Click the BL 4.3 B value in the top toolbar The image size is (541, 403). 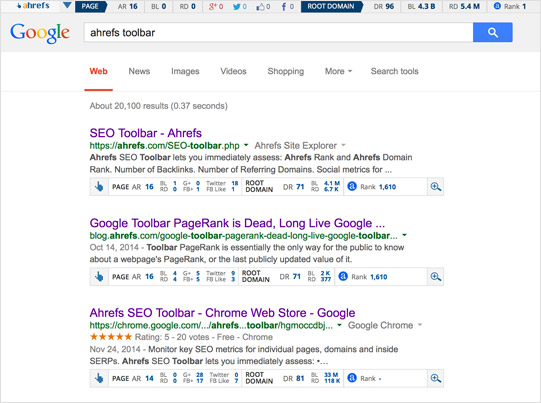point(421,6)
